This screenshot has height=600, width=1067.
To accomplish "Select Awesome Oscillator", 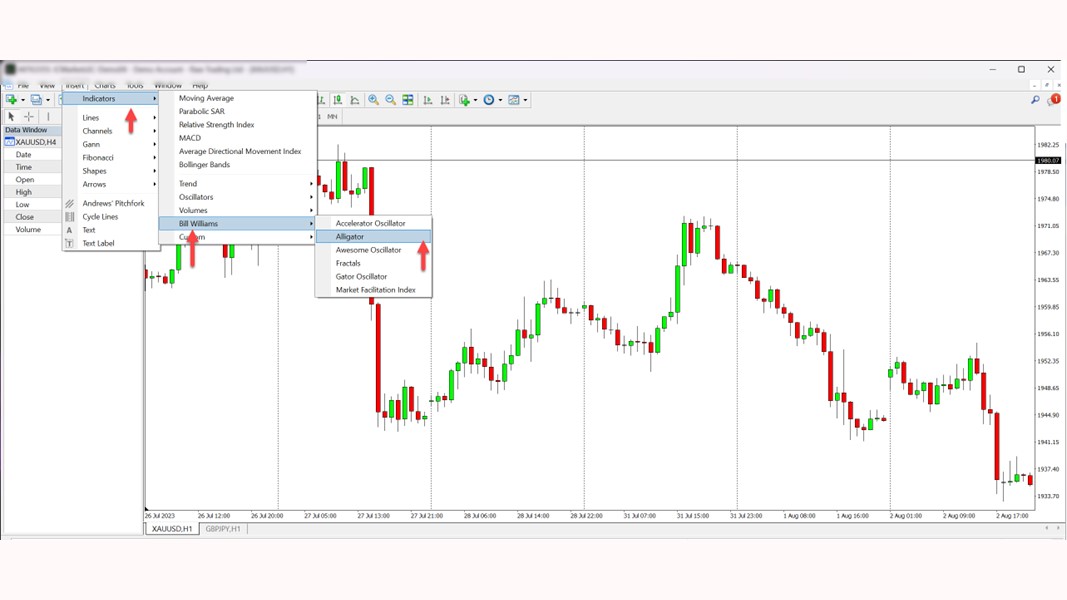I will [x=374, y=250].
